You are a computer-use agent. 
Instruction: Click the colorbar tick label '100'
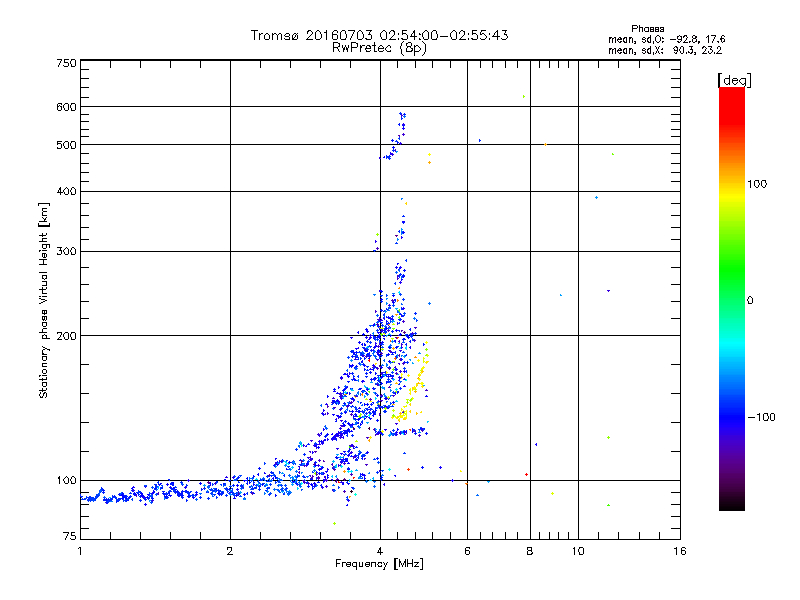pyautogui.click(x=757, y=184)
